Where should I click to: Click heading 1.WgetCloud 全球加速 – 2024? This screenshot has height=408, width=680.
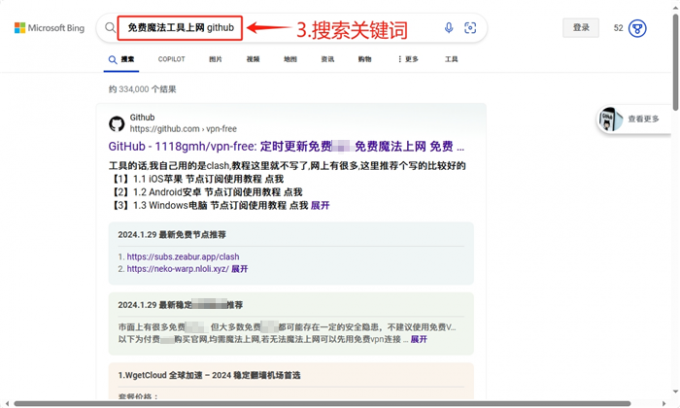209,375
